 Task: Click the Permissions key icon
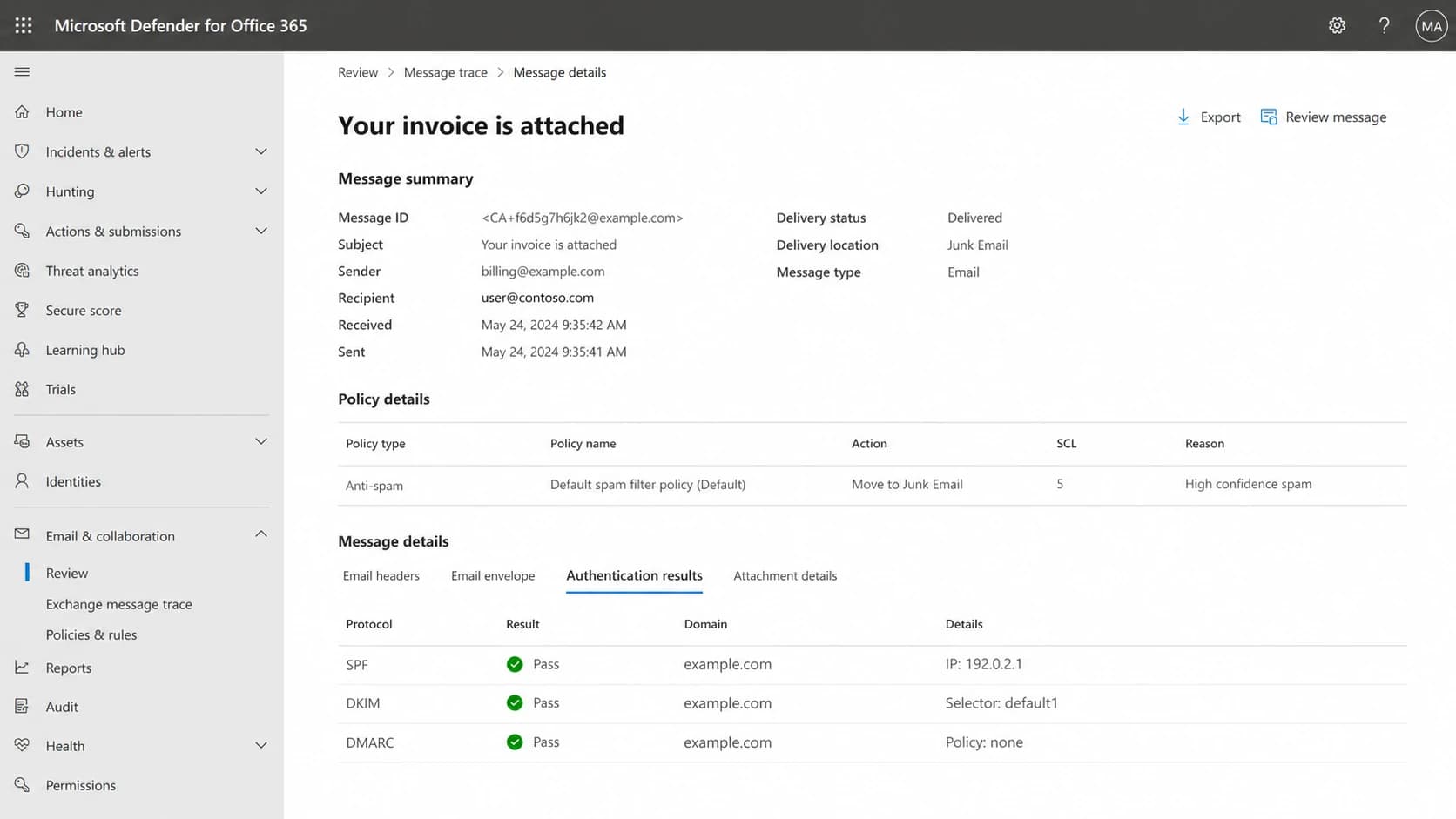pyautogui.click(x=23, y=784)
